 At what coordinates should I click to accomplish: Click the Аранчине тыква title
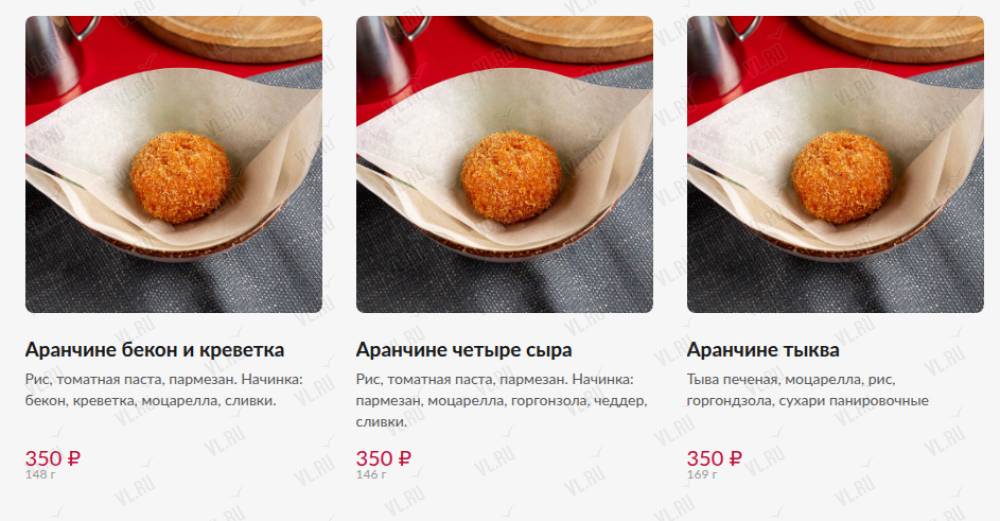763,349
